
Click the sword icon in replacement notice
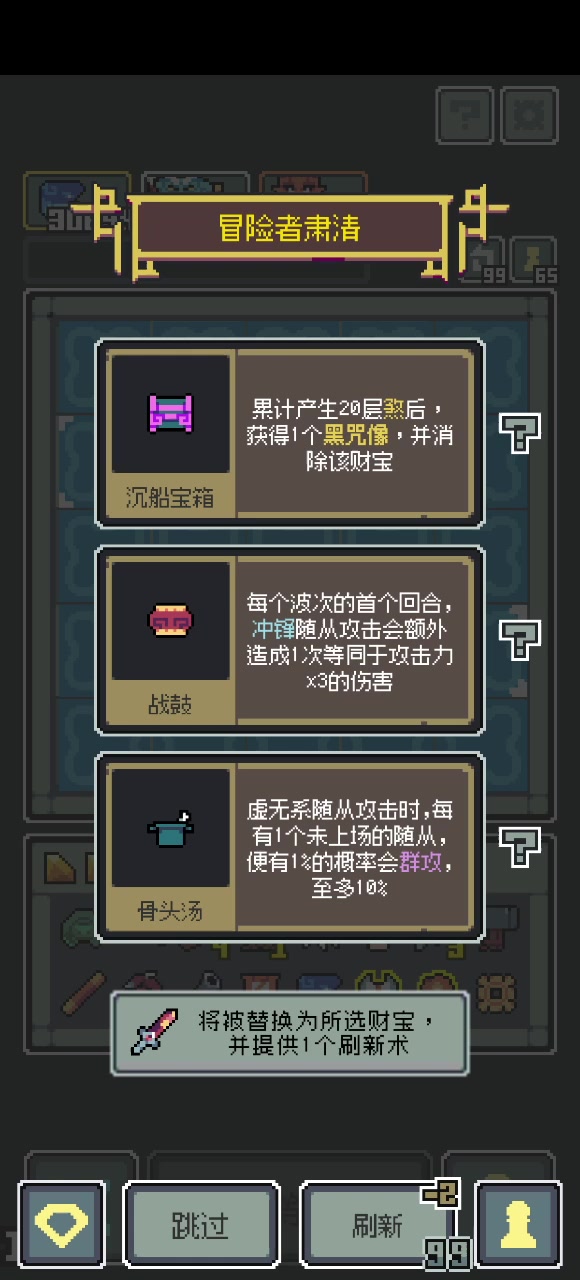coord(155,1032)
